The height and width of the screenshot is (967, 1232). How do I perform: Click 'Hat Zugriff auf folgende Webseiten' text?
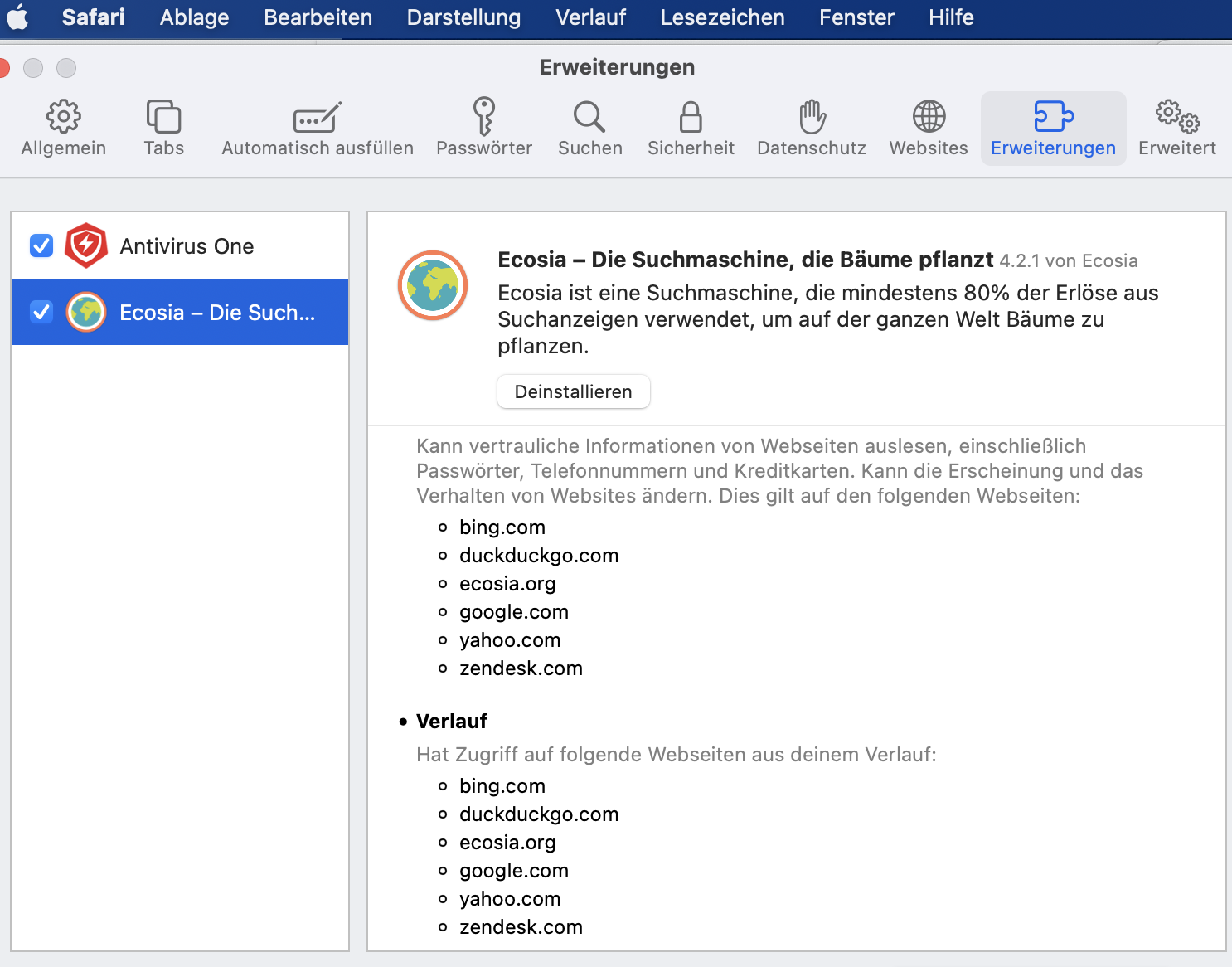pos(677,755)
